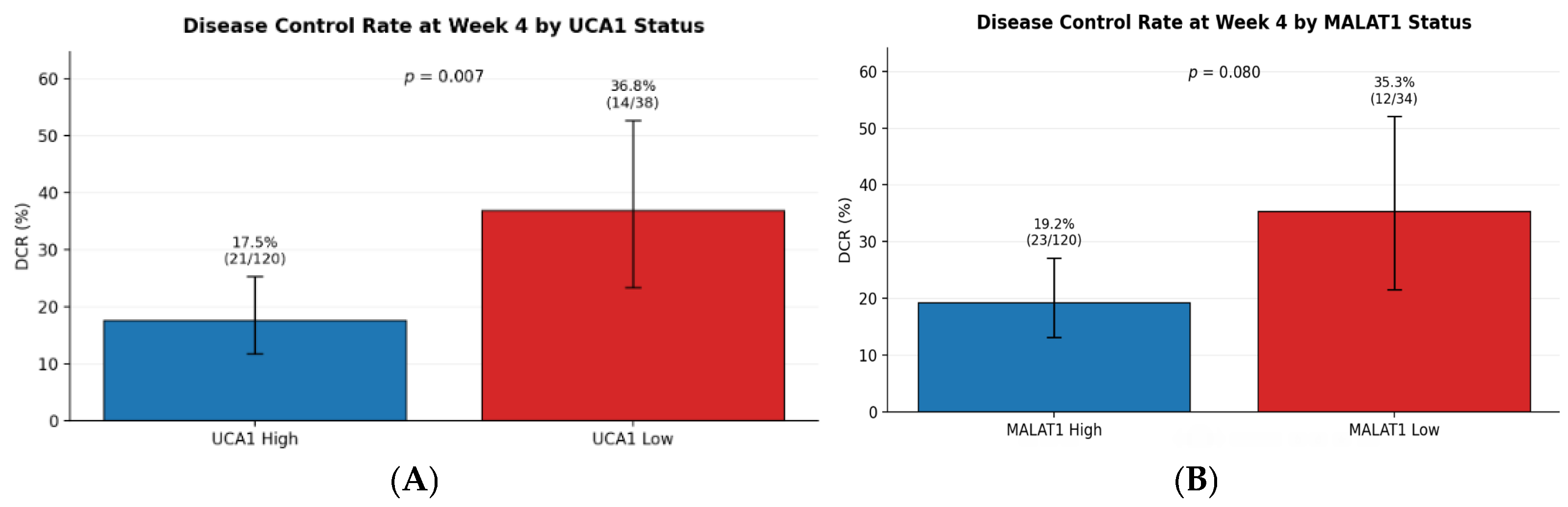The image size is (1568, 507).
Task: Select the MALAT1 Status chart title
Action: (x=1223, y=22)
